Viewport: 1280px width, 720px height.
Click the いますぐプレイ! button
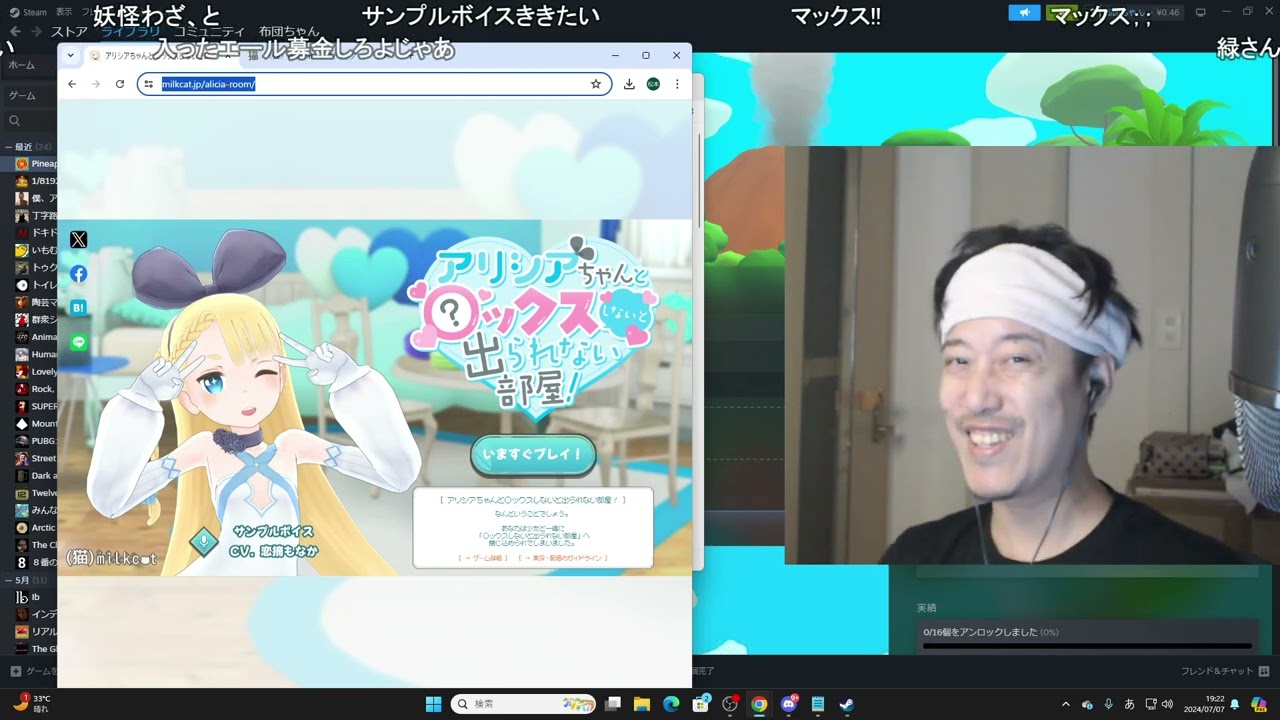point(533,455)
